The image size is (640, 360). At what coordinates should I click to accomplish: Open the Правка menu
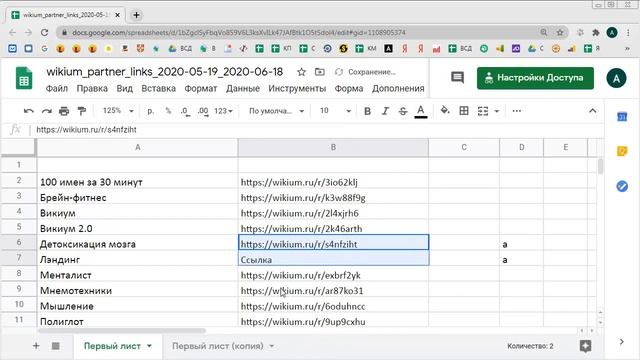click(x=92, y=88)
